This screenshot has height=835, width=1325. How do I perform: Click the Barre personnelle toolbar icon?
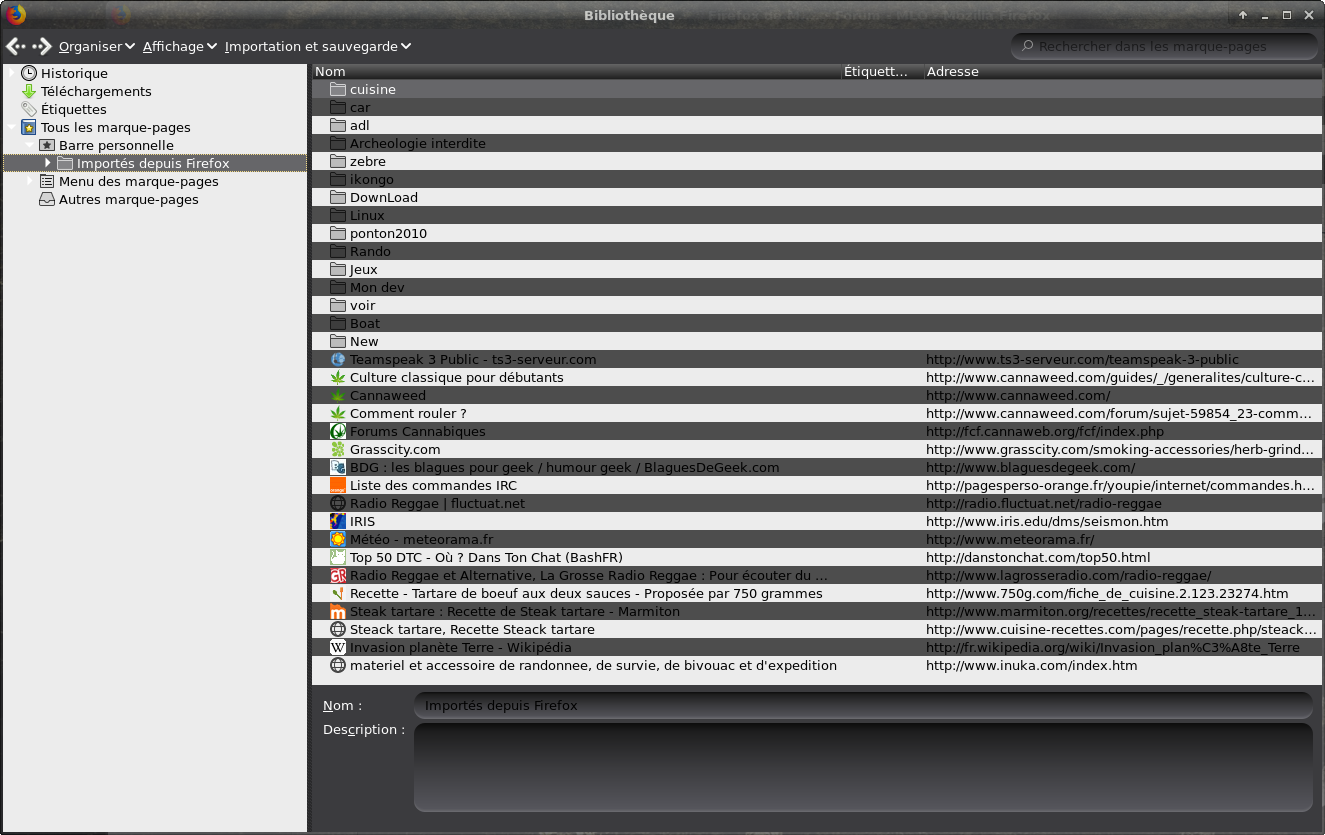(x=47, y=145)
